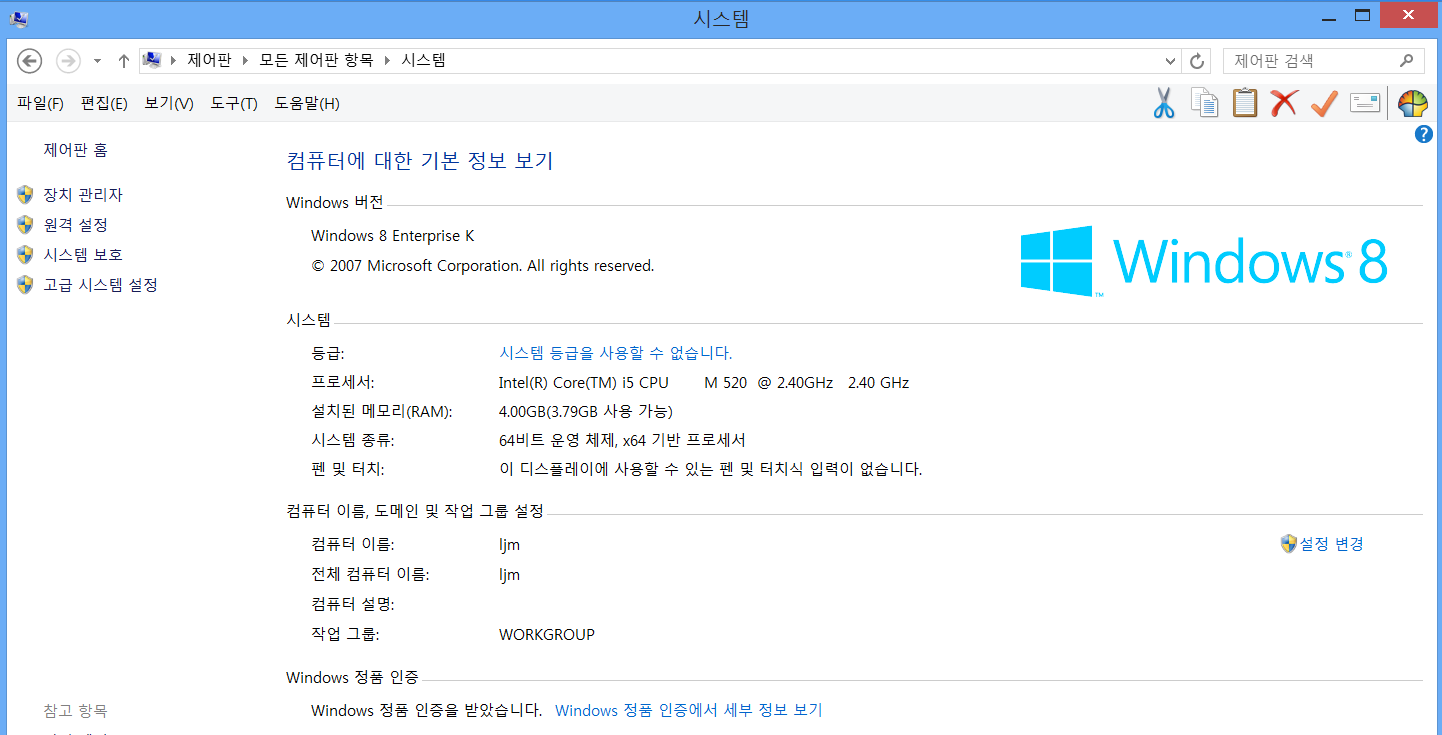Click the computer icon in address bar
The width and height of the screenshot is (1442, 735).
[152, 60]
